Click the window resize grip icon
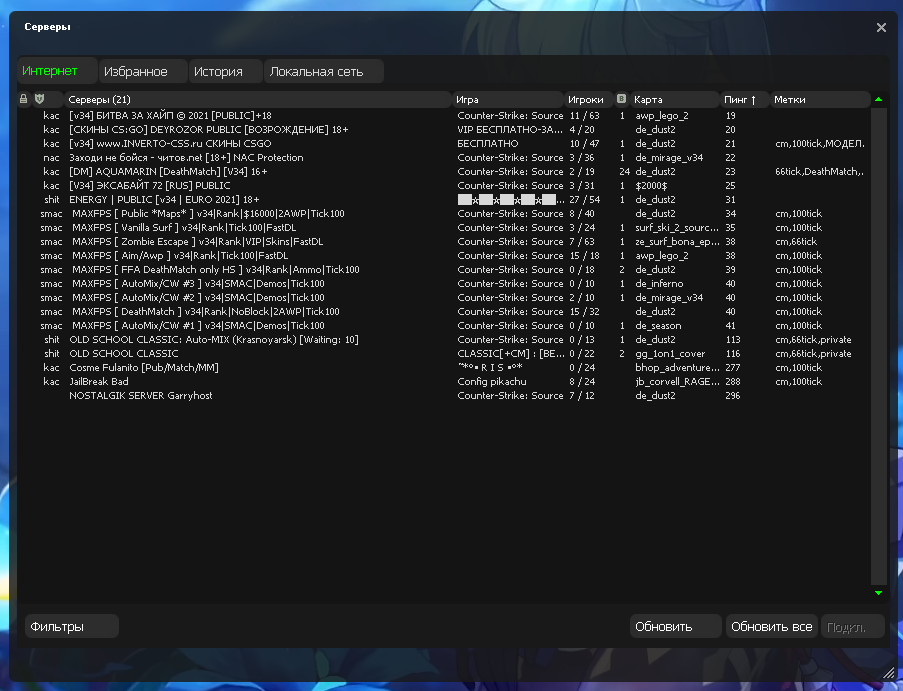The image size is (903, 691). (889, 673)
